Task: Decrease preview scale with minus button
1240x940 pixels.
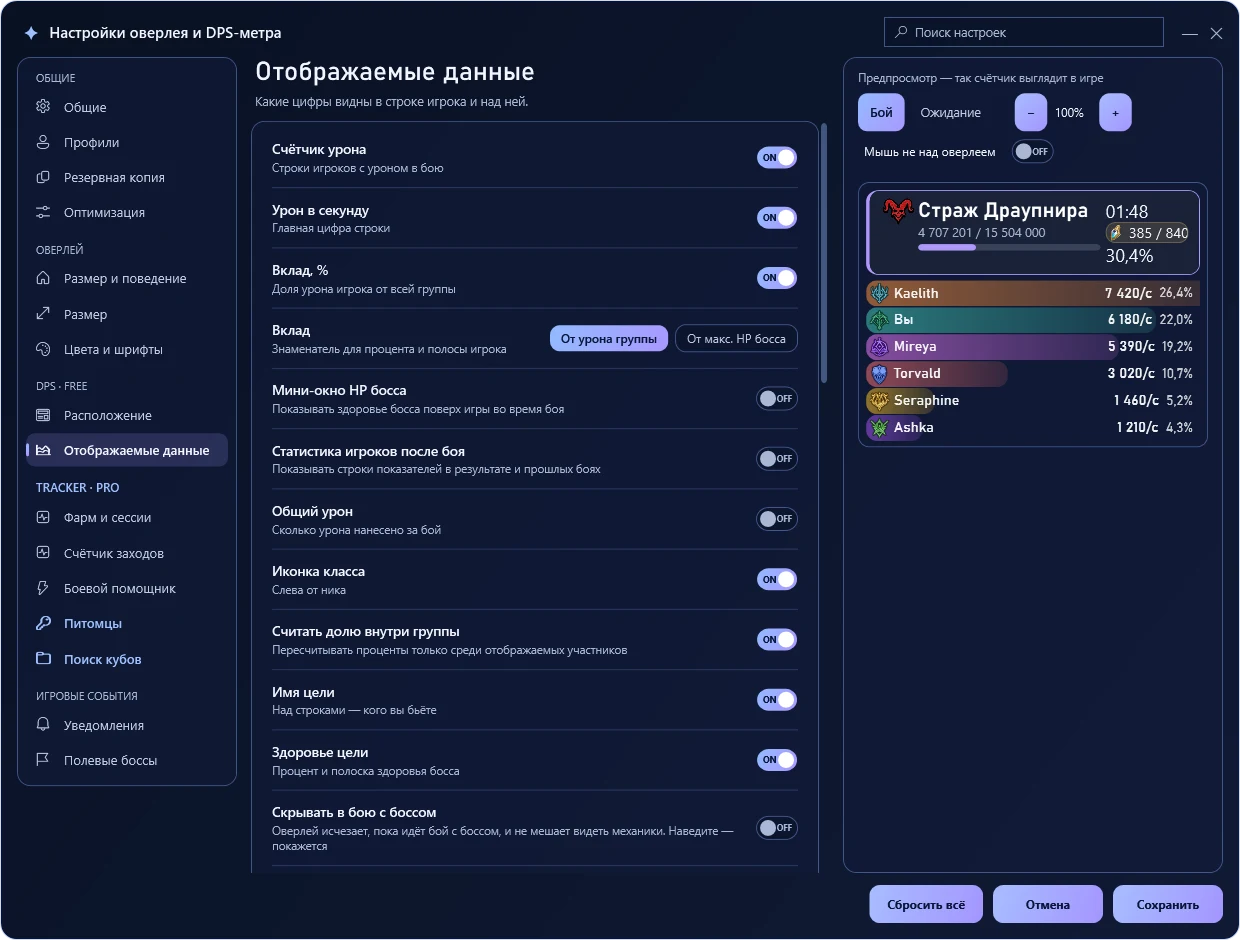Action: pos(1031,113)
